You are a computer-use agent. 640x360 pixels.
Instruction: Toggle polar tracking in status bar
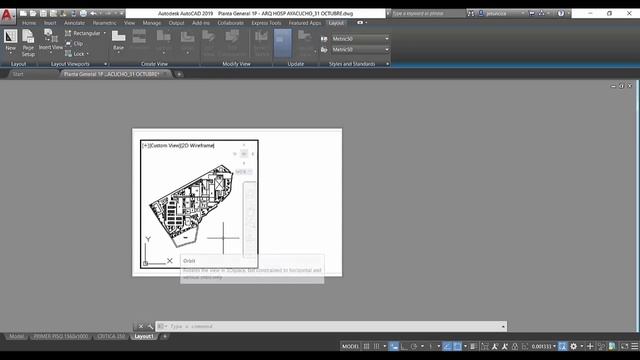(414, 347)
